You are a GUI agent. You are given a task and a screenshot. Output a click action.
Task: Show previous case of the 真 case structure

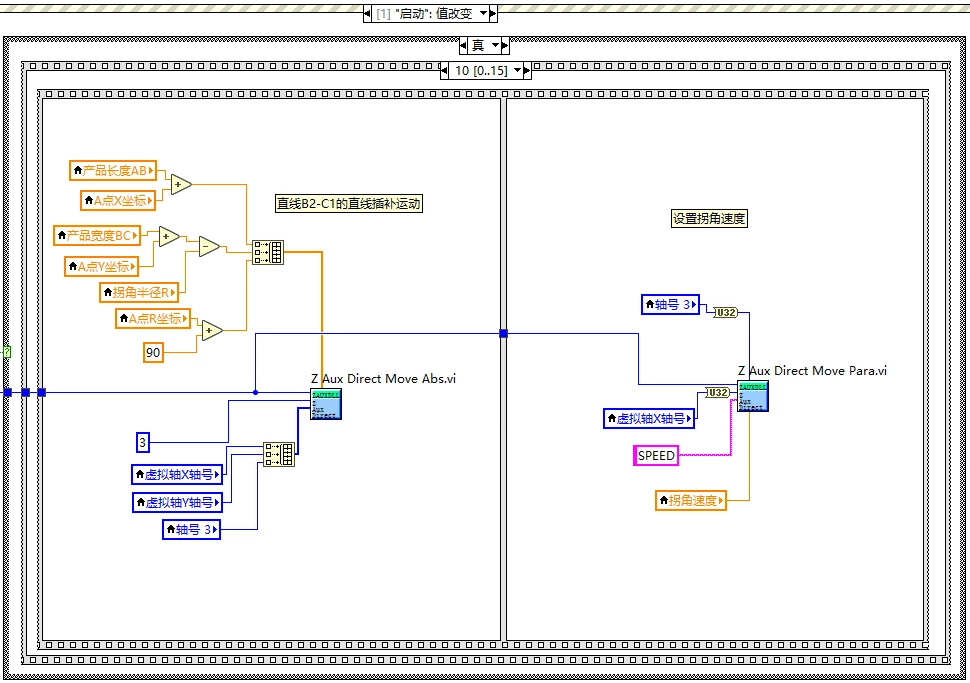pyautogui.click(x=463, y=46)
